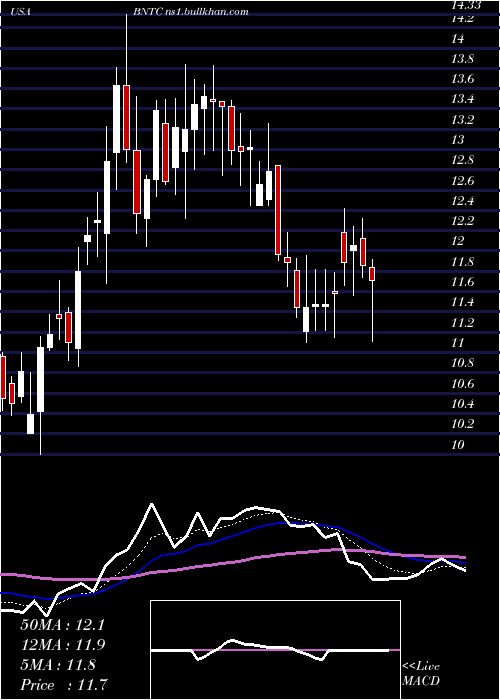Select the 11.6 price axis label
The image size is (500, 700).
(x=463, y=282)
